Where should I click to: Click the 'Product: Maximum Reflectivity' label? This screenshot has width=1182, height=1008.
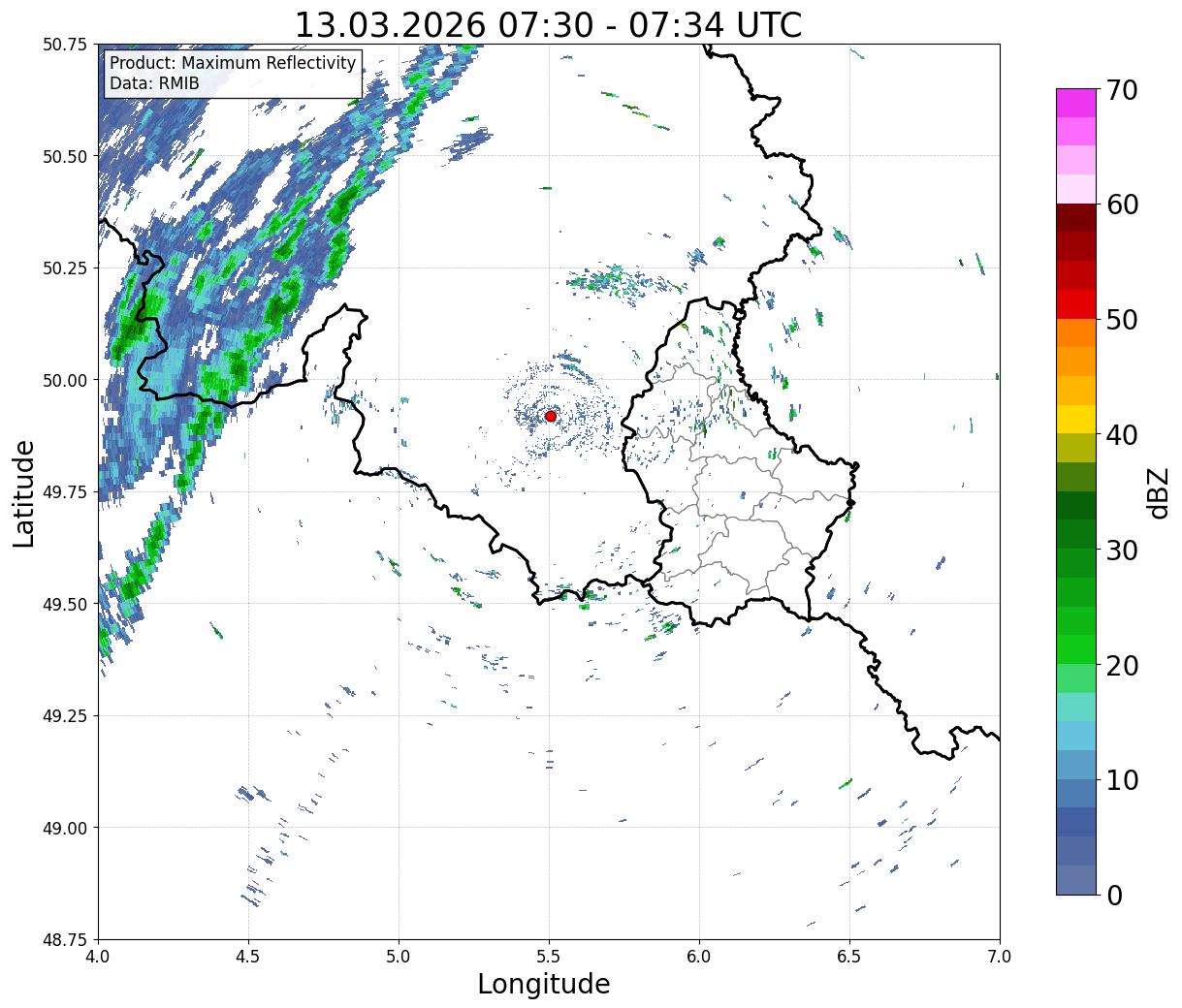point(233,63)
